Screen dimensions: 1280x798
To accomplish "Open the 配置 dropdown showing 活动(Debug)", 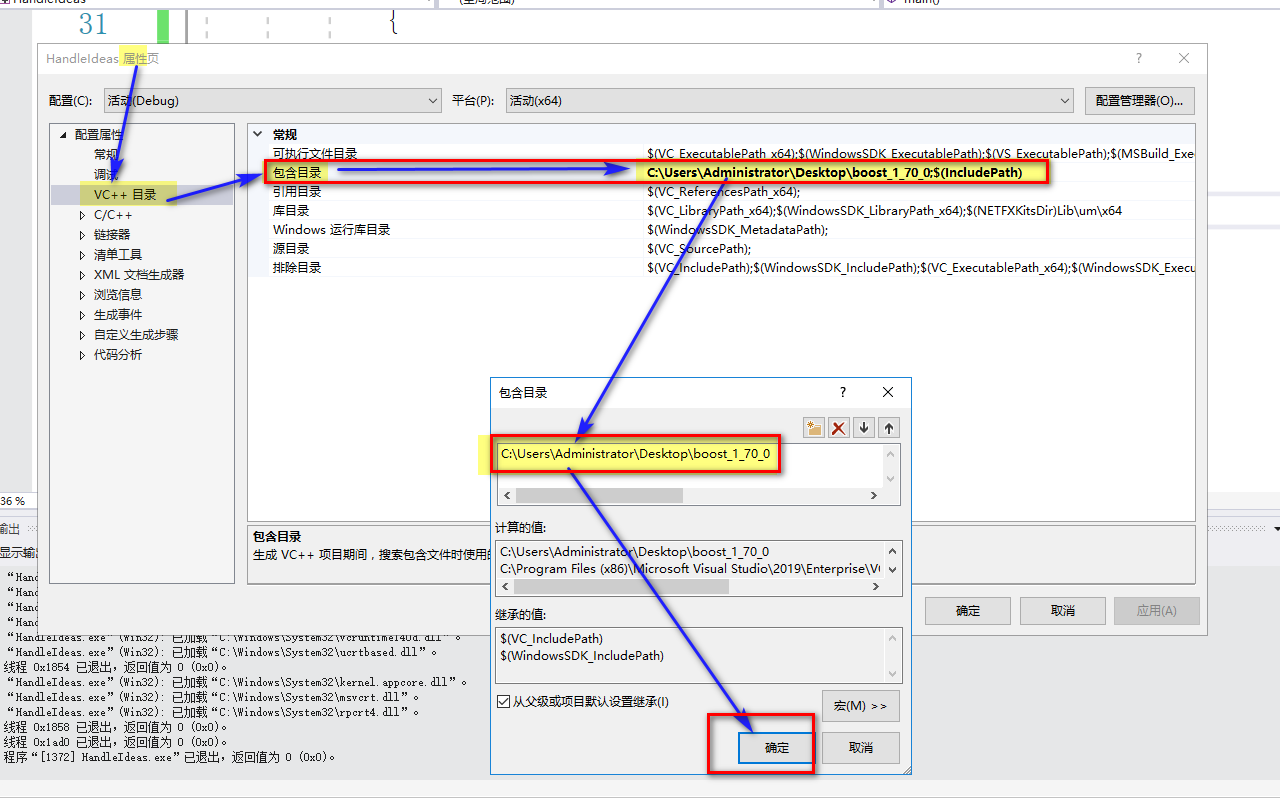I will [x=272, y=100].
